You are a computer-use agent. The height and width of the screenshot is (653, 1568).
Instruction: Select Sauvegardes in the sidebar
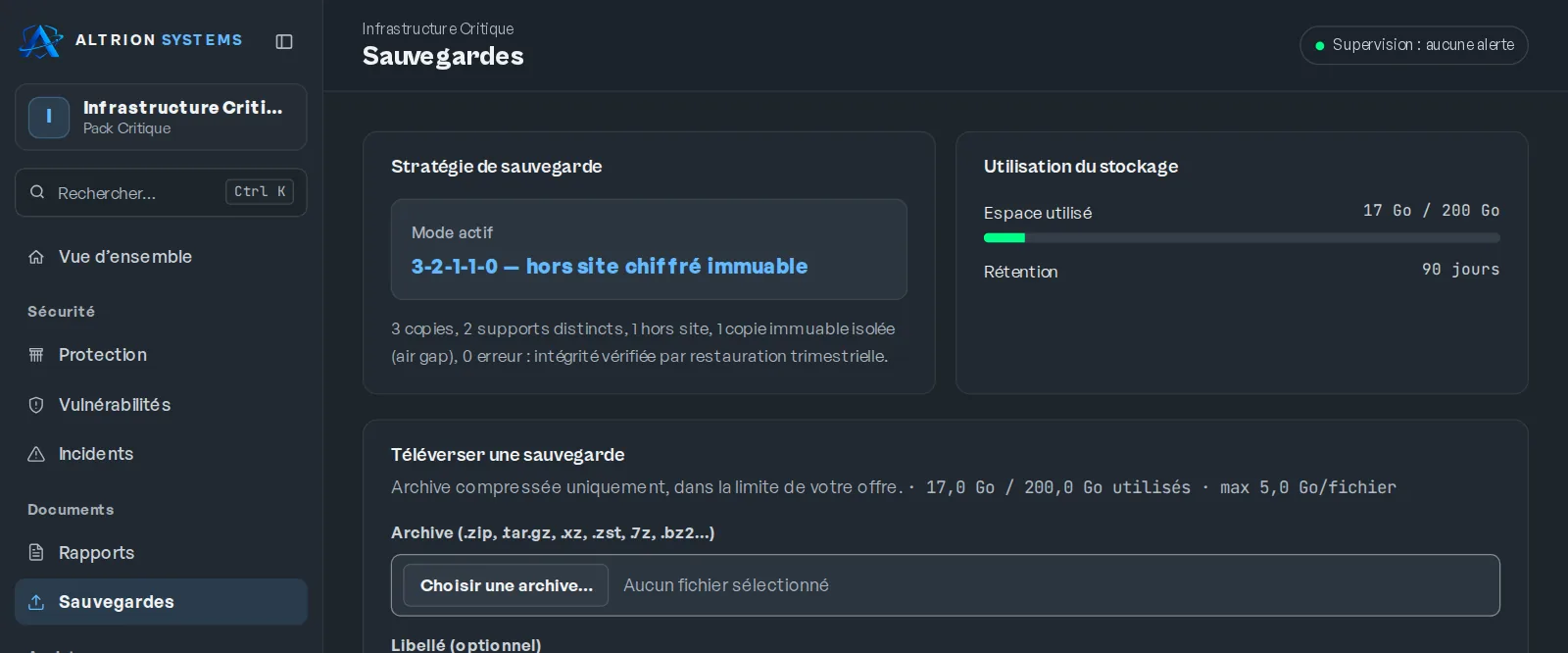pyautogui.click(x=161, y=602)
